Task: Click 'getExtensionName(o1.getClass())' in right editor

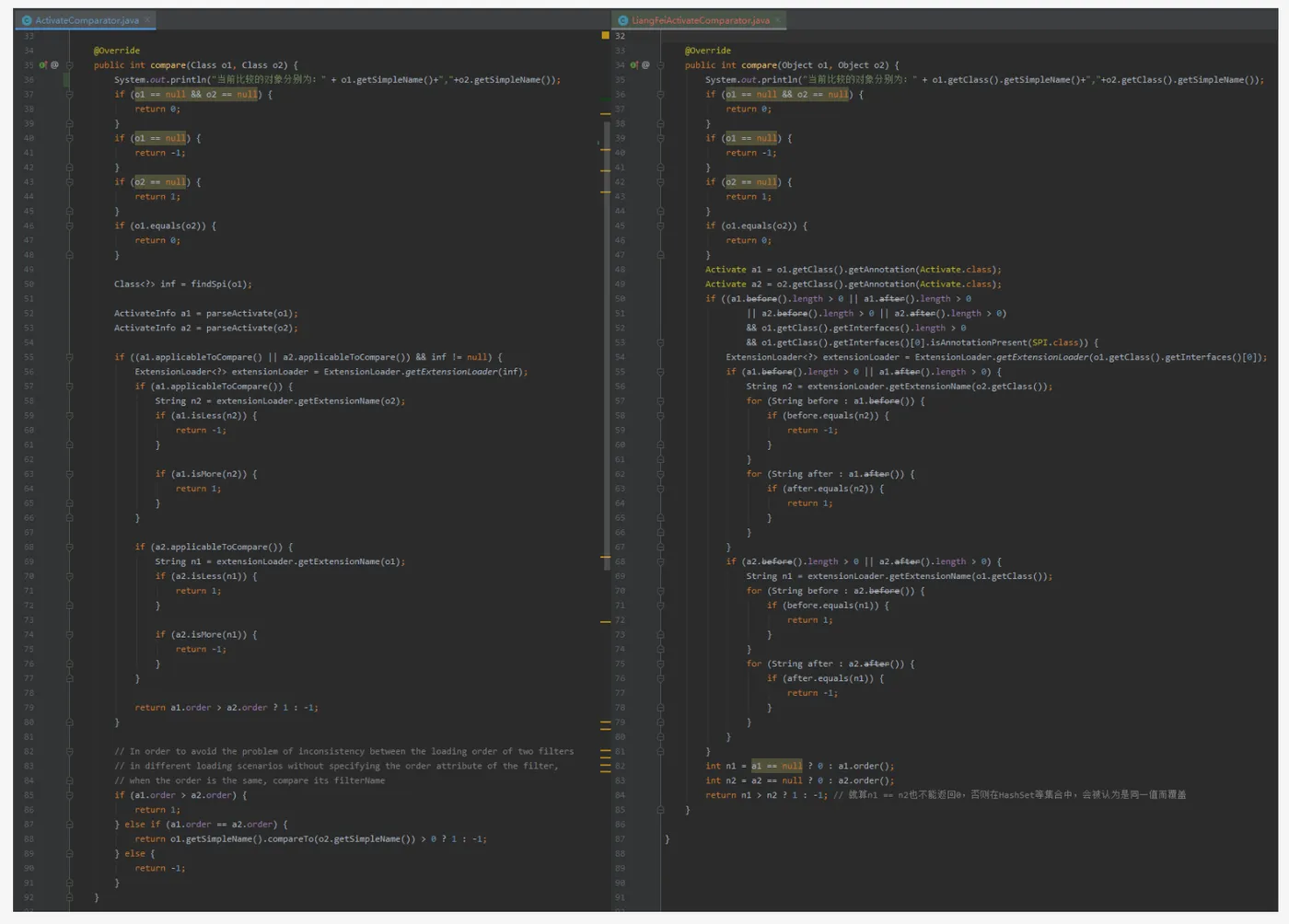Action: [970, 576]
